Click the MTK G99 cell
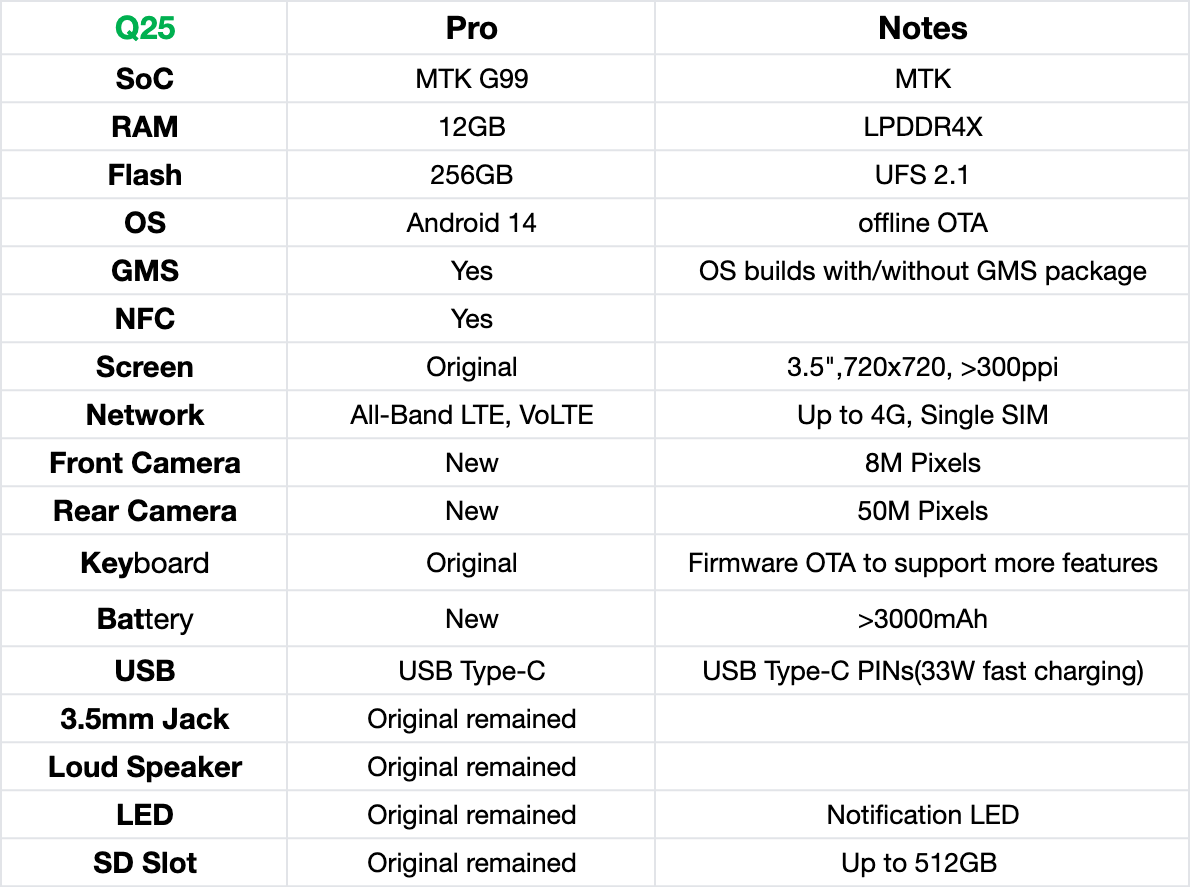Viewport: 1190px width, 887px height. point(471,79)
